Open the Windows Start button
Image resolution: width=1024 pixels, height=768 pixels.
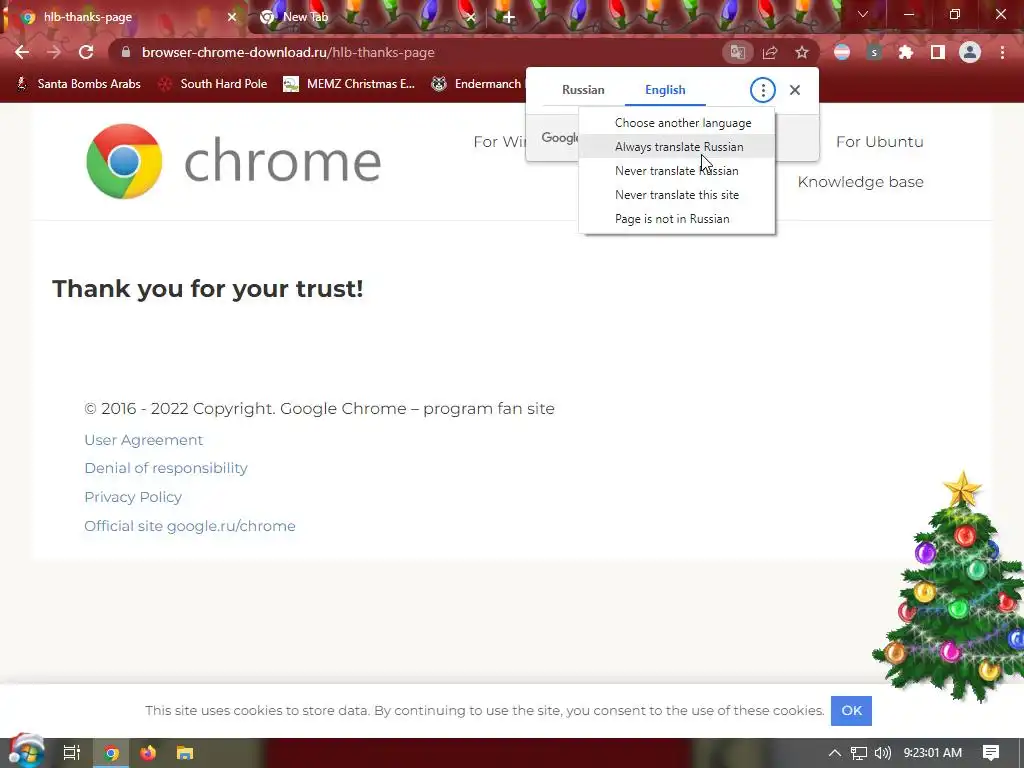26,752
